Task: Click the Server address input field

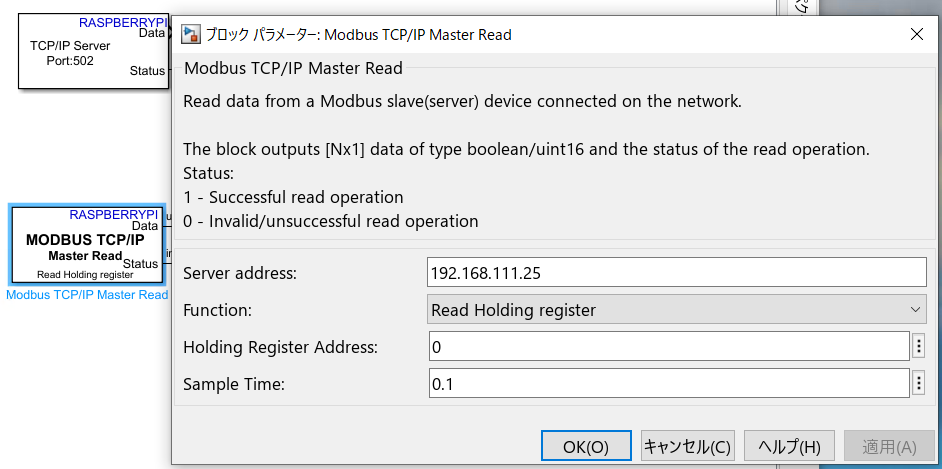Action: pyautogui.click(x=678, y=272)
